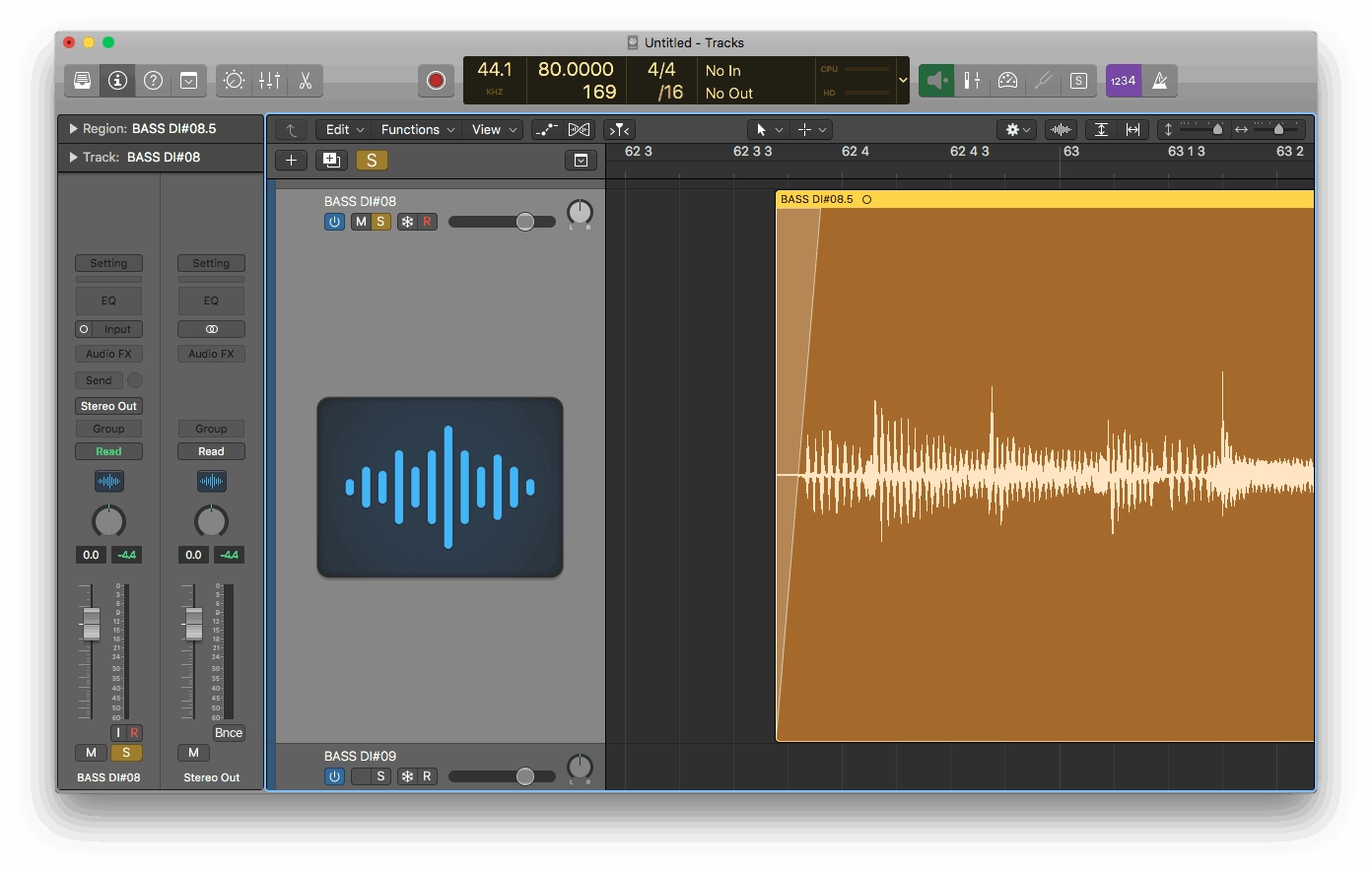Open the gear Snap settings dropdown

pos(1015,130)
